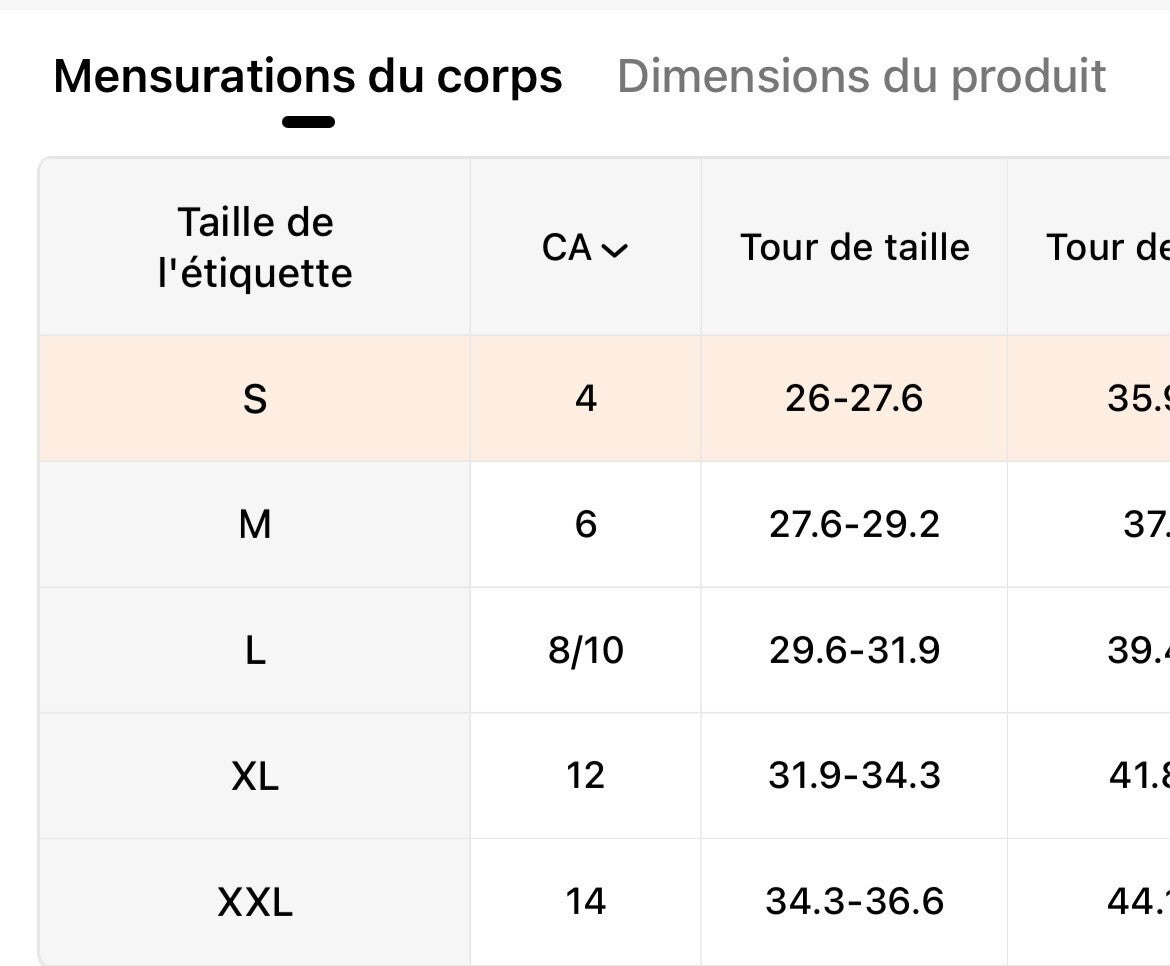Select the XL size label cell
This screenshot has height=966, width=1170.
[255, 775]
